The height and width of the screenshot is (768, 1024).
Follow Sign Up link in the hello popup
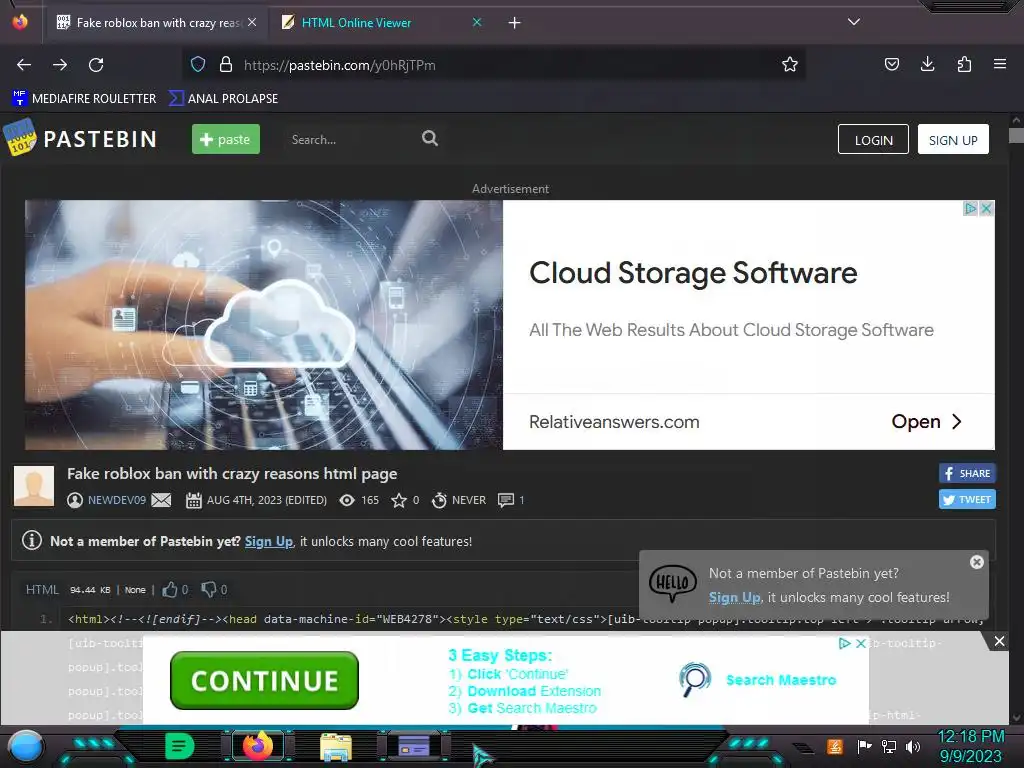[x=735, y=598]
